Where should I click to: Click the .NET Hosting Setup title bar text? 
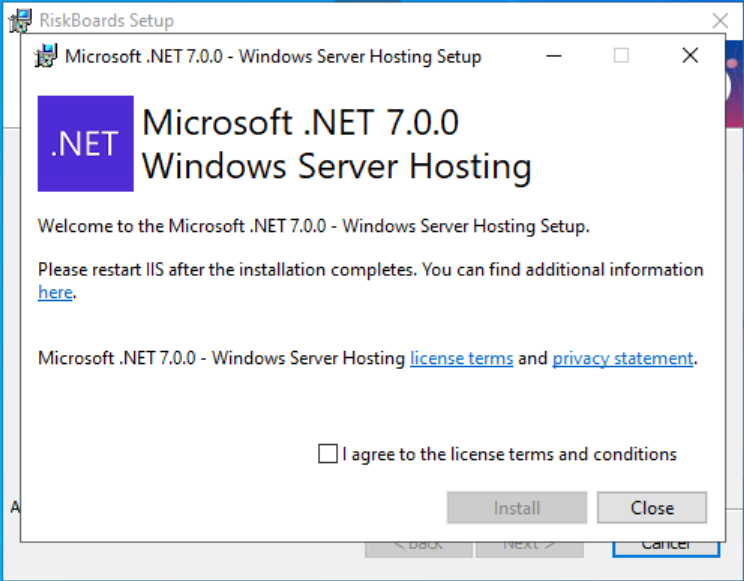pos(273,56)
